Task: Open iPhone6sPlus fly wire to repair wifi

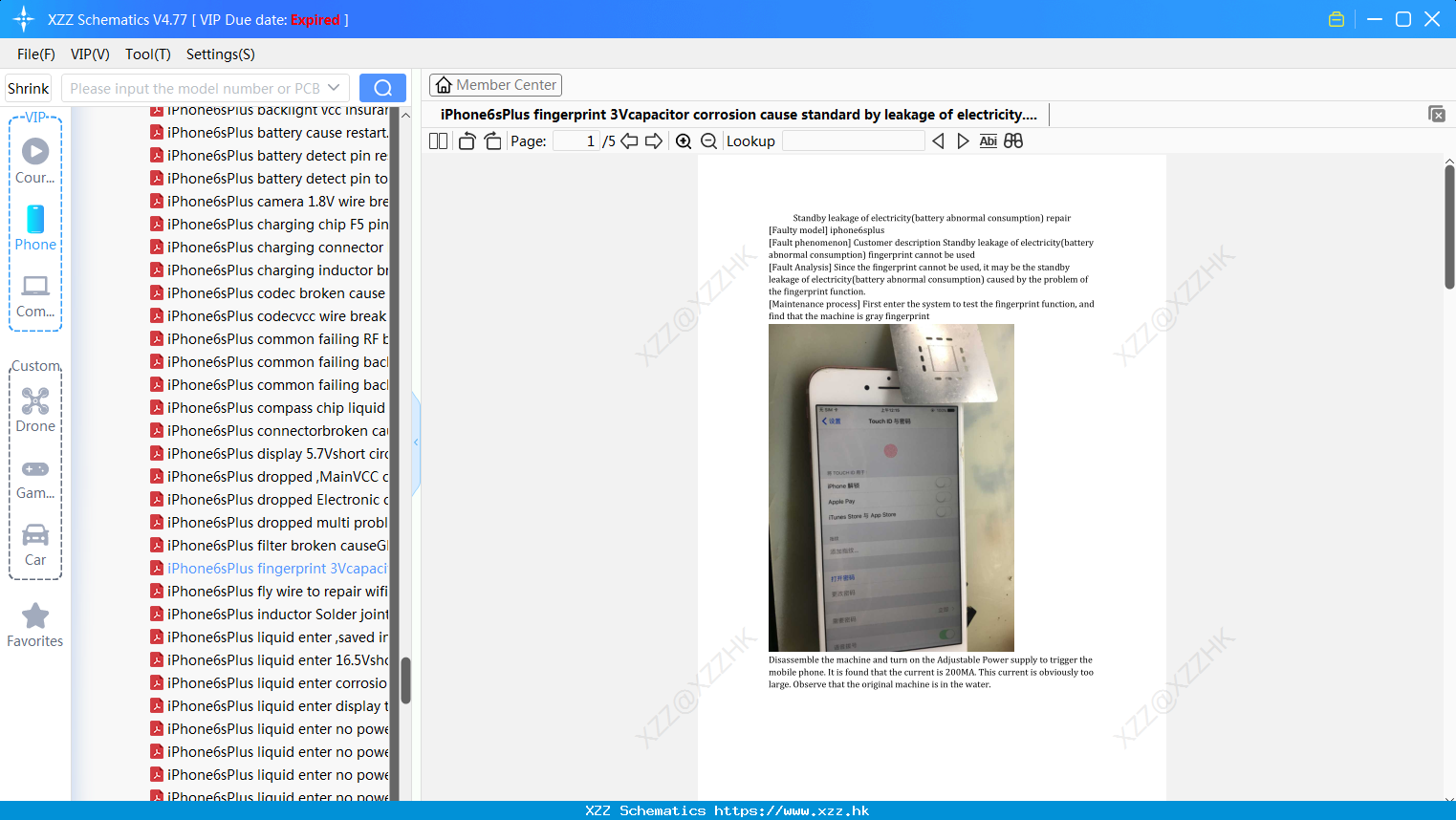Action: pos(270,592)
